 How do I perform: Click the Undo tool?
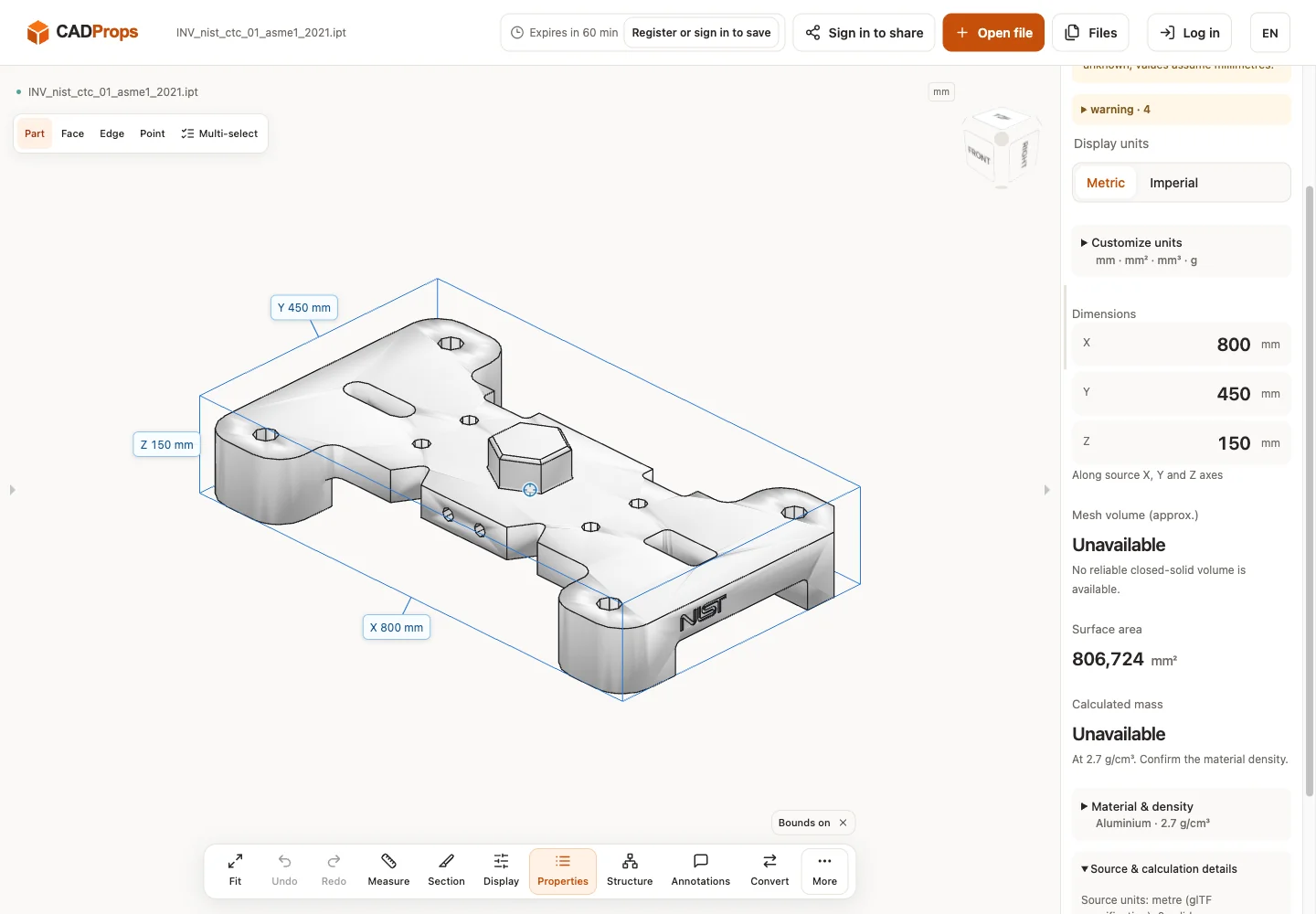click(284, 870)
